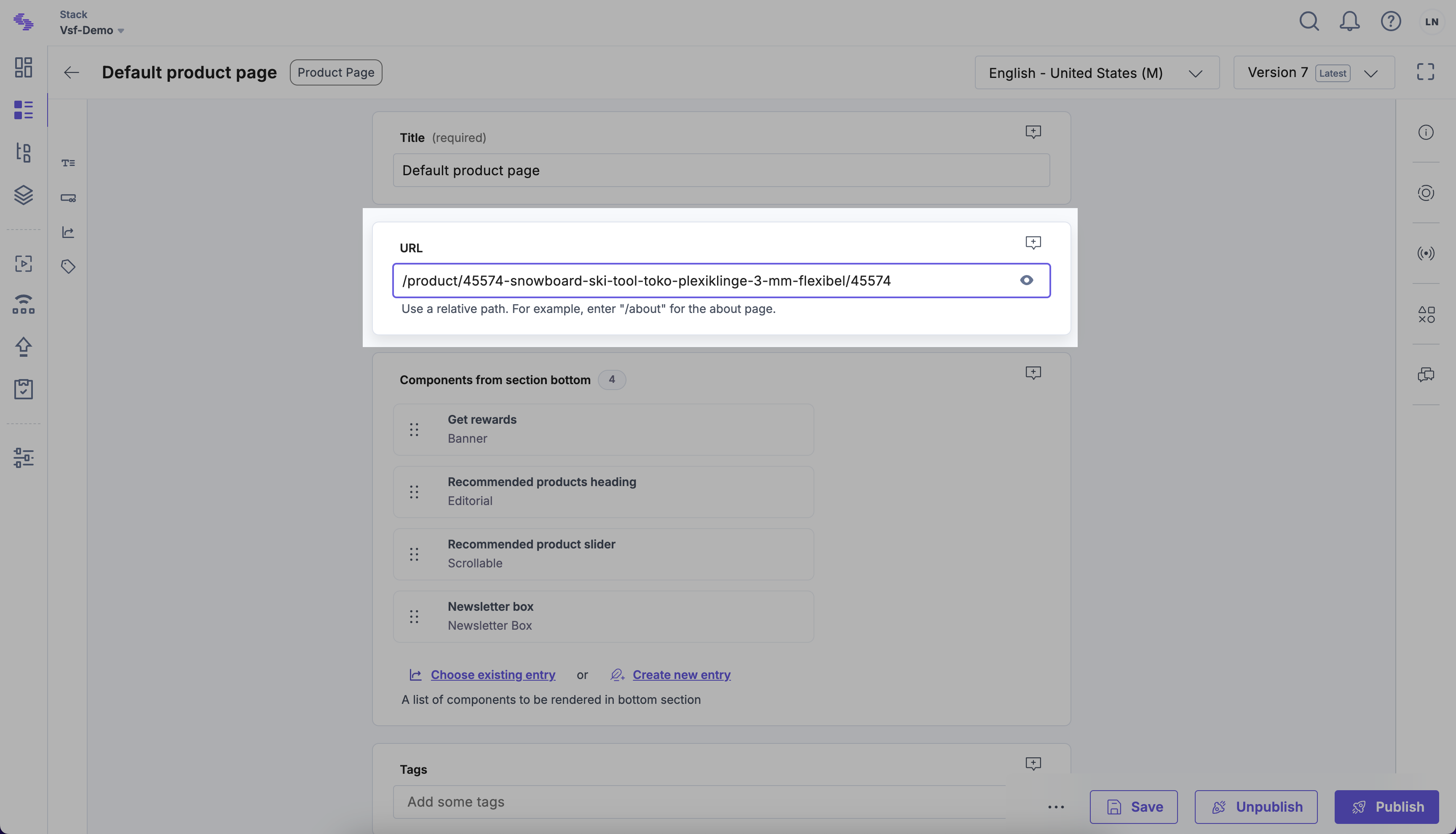Viewport: 1456px width, 834px height.
Task: Open Content Models icon in sidebar
Action: pos(24,152)
